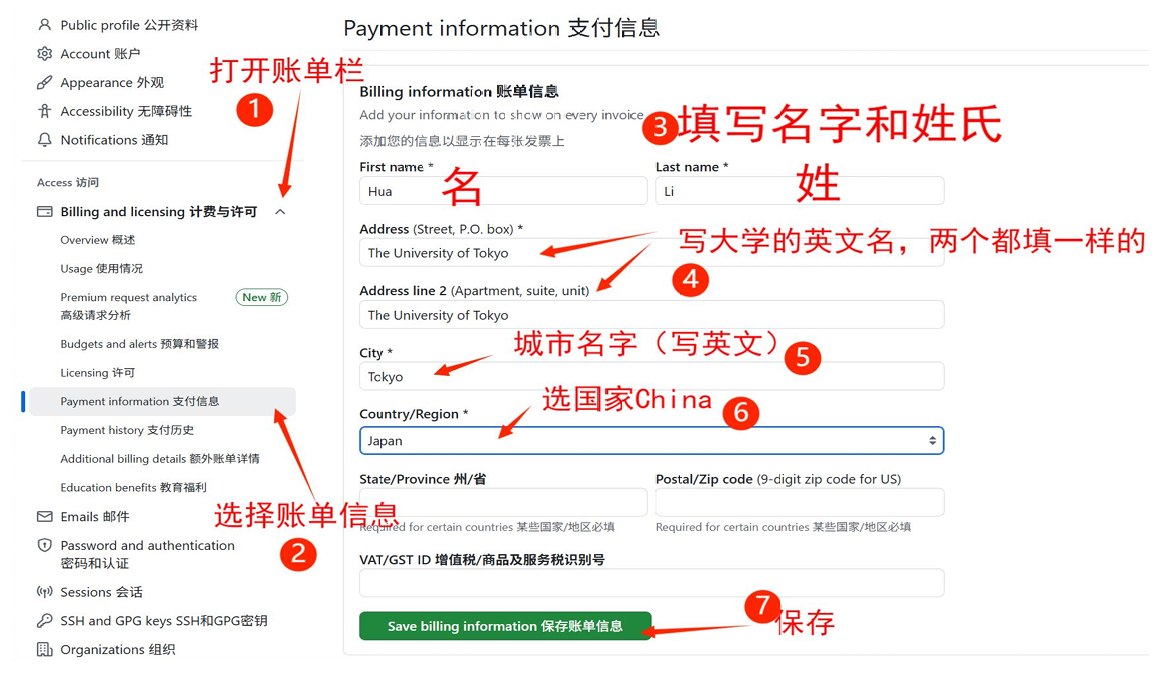Click the Emails envelope icon
Image resolution: width=1155 pixels, height=684 pixels.
coord(45,517)
